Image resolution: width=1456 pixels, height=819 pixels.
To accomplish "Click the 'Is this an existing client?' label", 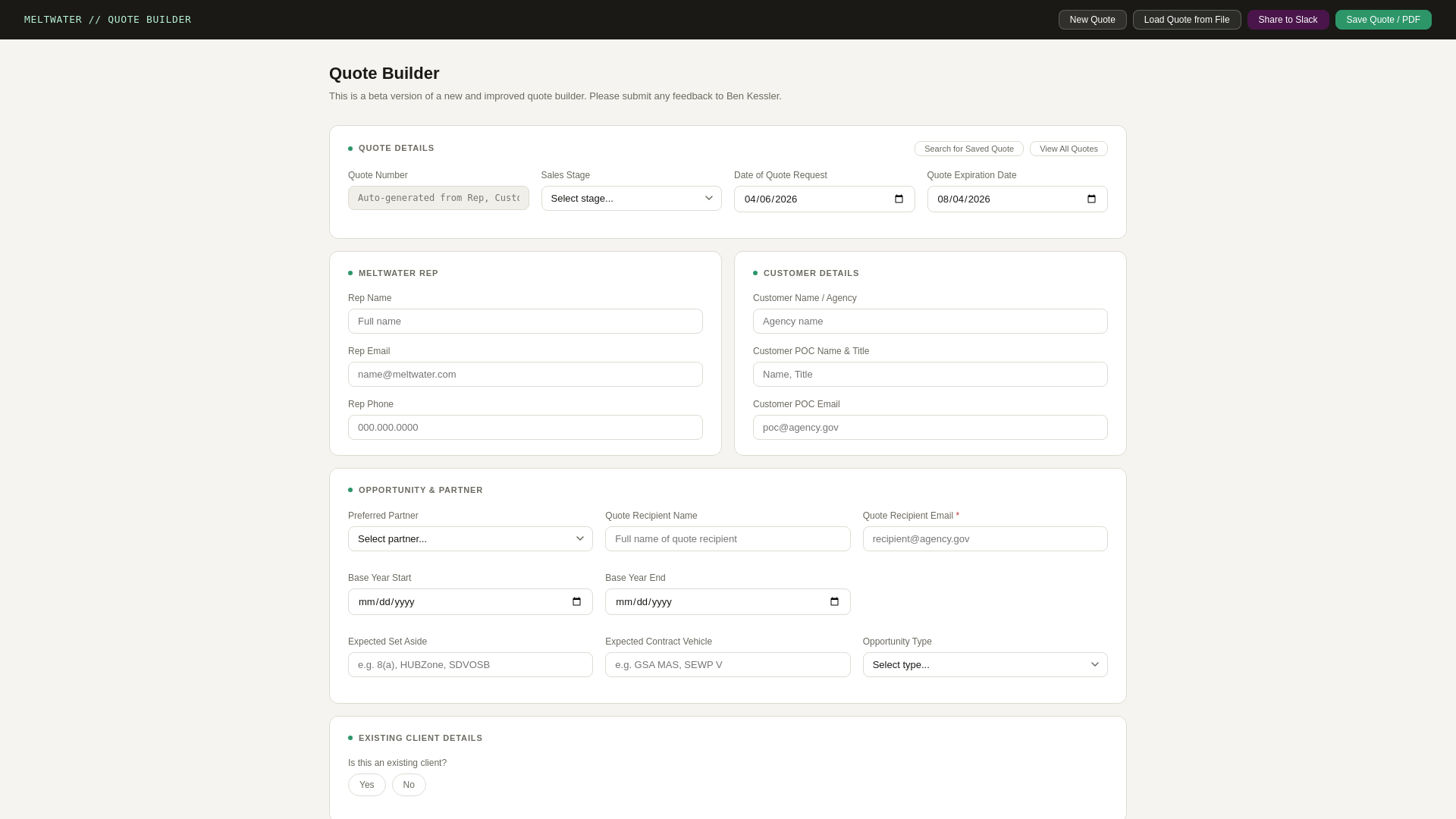I will (x=397, y=764).
